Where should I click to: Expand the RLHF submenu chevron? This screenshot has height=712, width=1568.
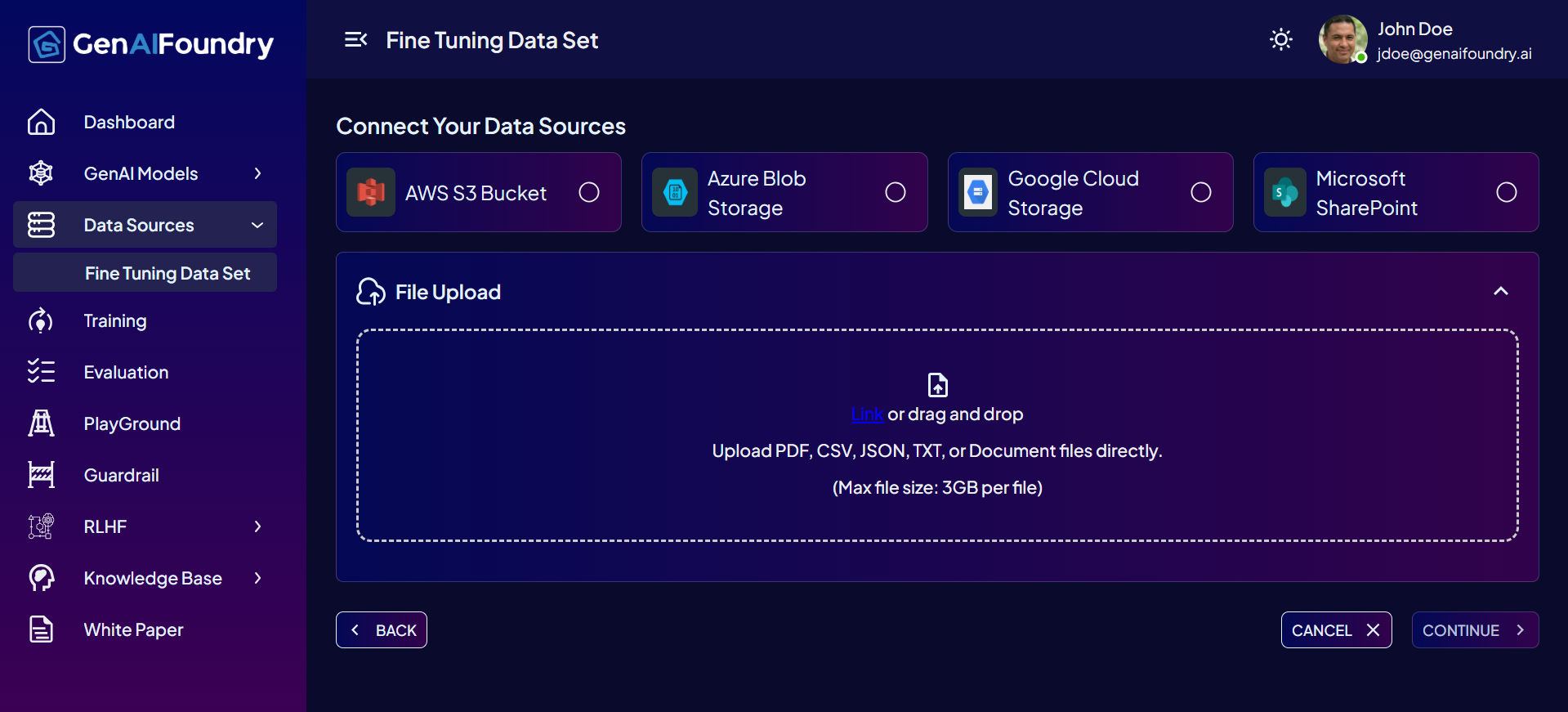point(257,526)
